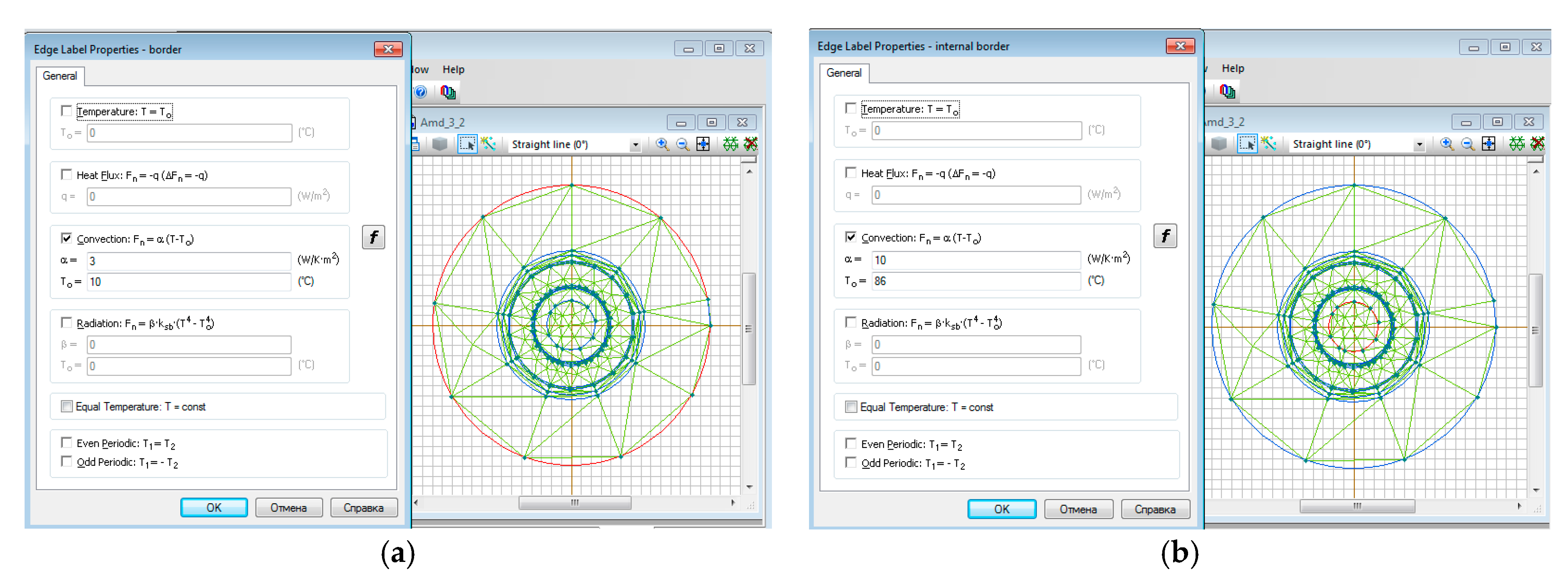Viewport: 1568px width, 579px height.
Task: Click Отмена button in the border dialog
Action: (x=289, y=507)
